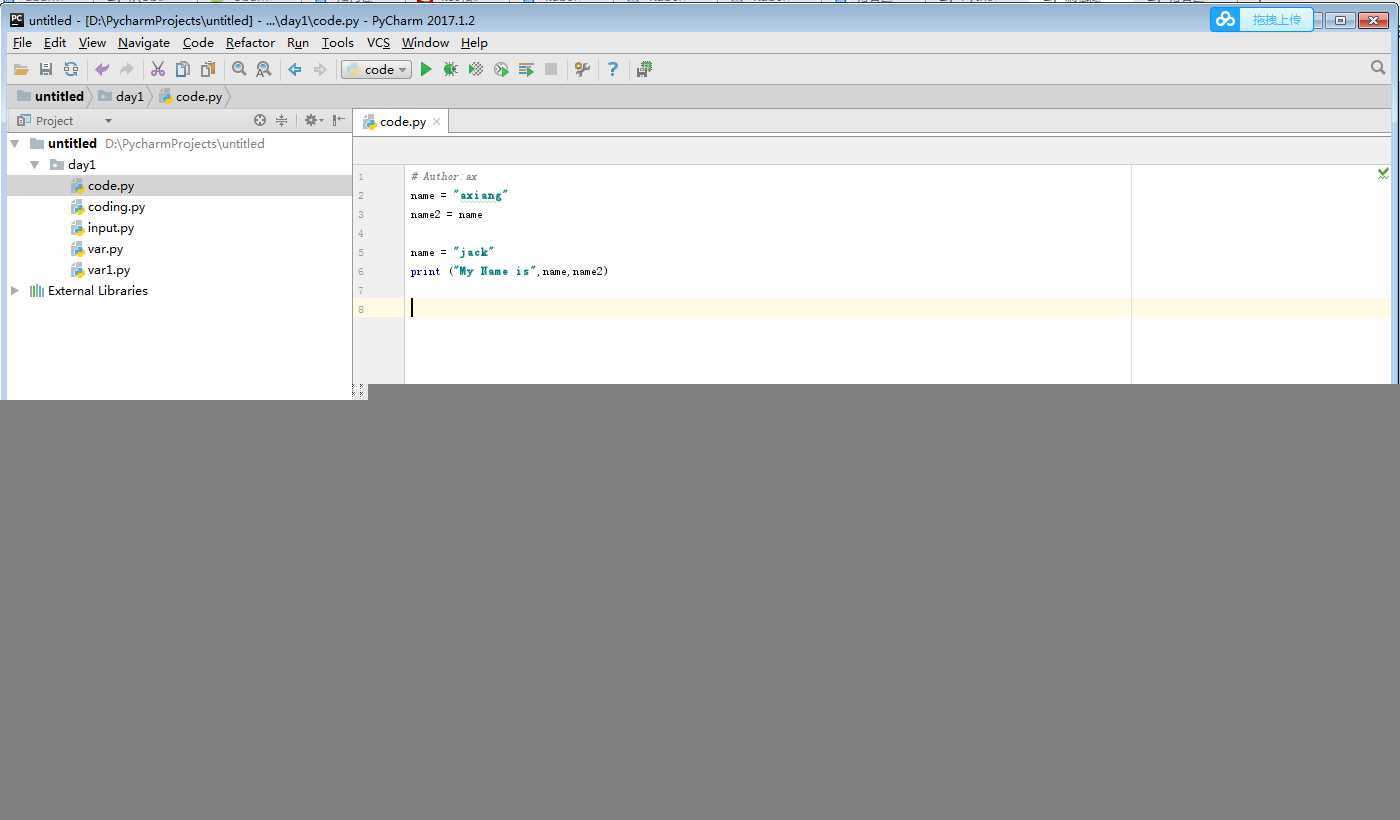Select input.py in project tree
Viewport: 1400px width, 820px height.
111,228
